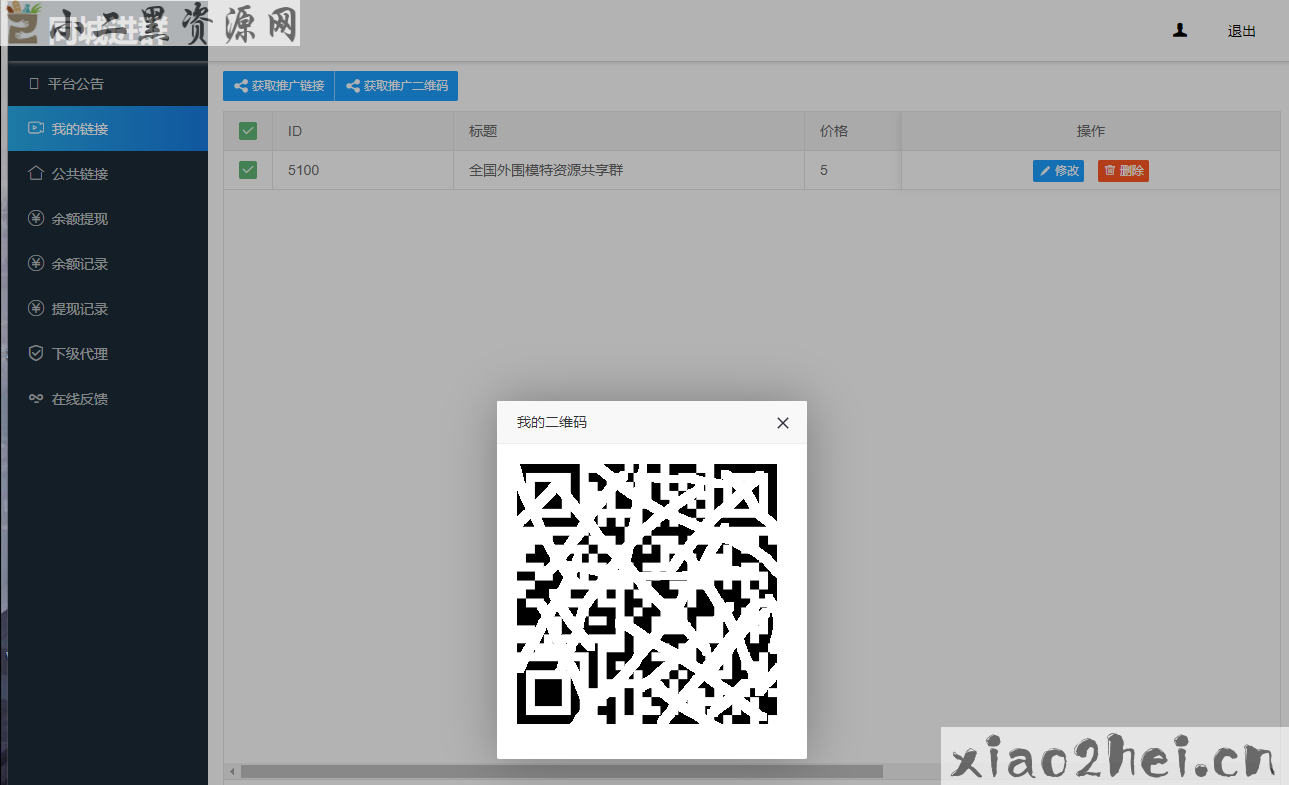This screenshot has height=785, width=1289.
Task: Click the yen icon beside 余额提现
Action: 36,218
